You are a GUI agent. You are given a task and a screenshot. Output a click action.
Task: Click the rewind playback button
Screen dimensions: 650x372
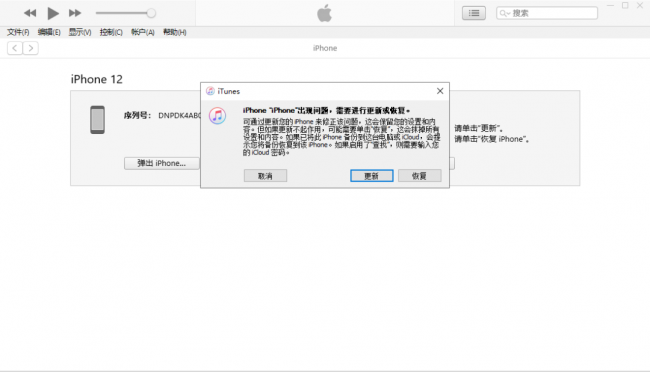click(30, 13)
